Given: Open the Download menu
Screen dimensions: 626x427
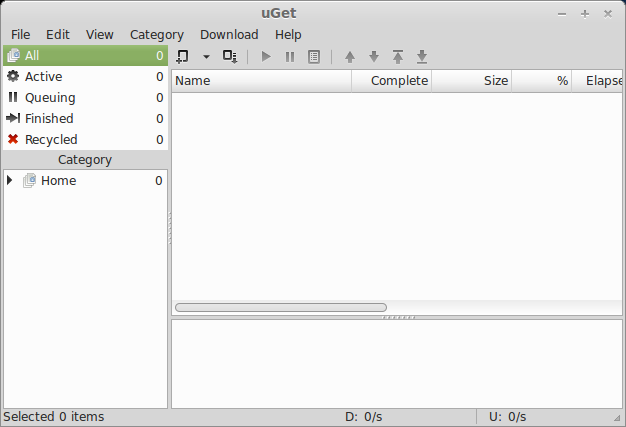Looking at the screenshot, I should pos(229,35).
